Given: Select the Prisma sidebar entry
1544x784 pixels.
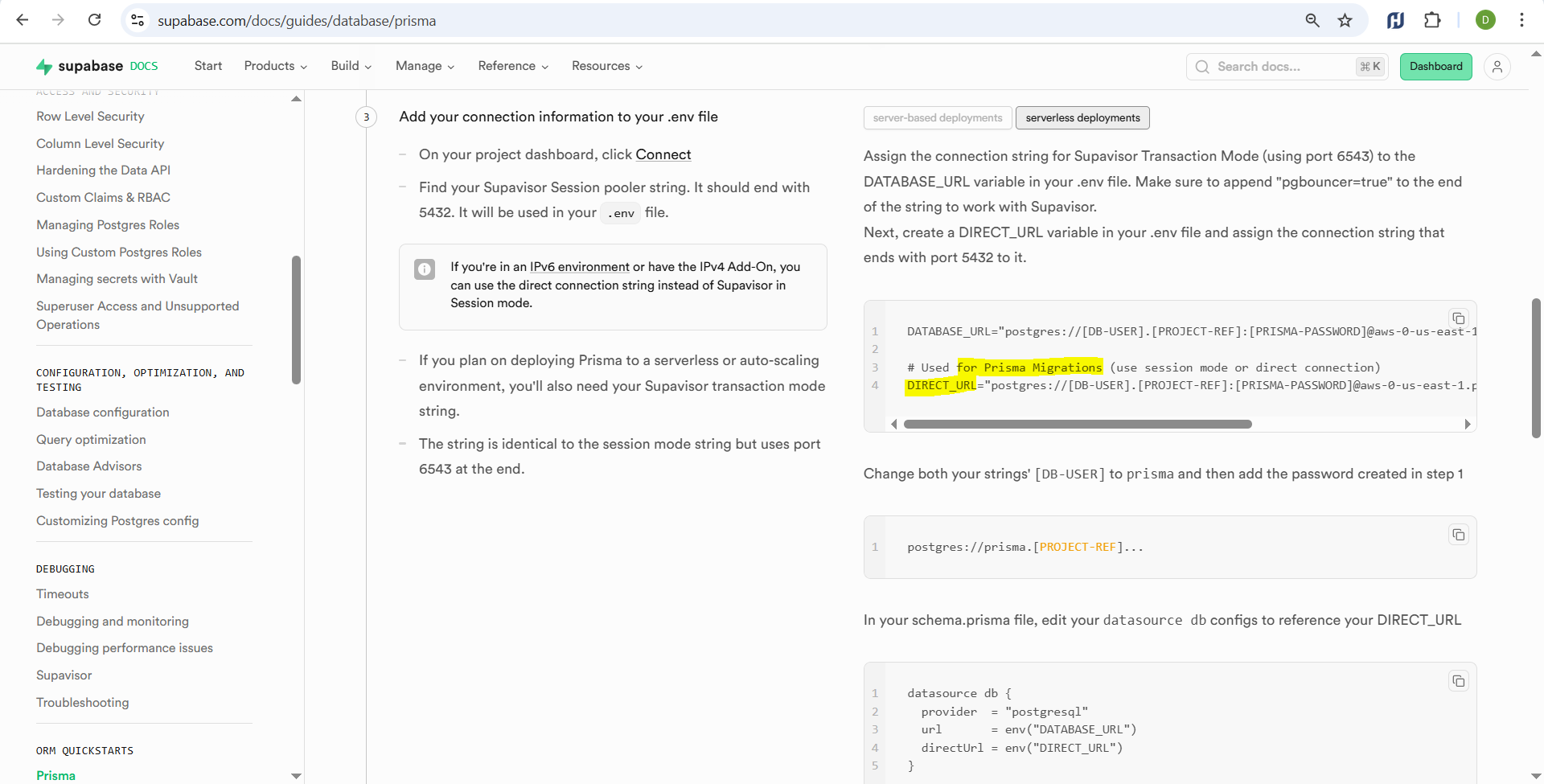Looking at the screenshot, I should pos(55,776).
